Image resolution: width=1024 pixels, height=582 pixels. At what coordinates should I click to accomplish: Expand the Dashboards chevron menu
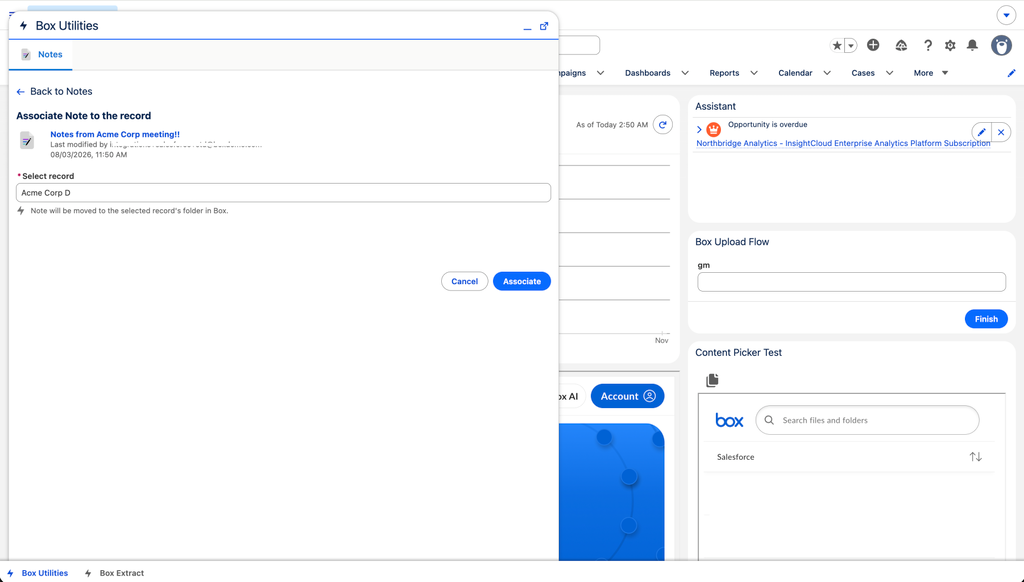[685, 73]
